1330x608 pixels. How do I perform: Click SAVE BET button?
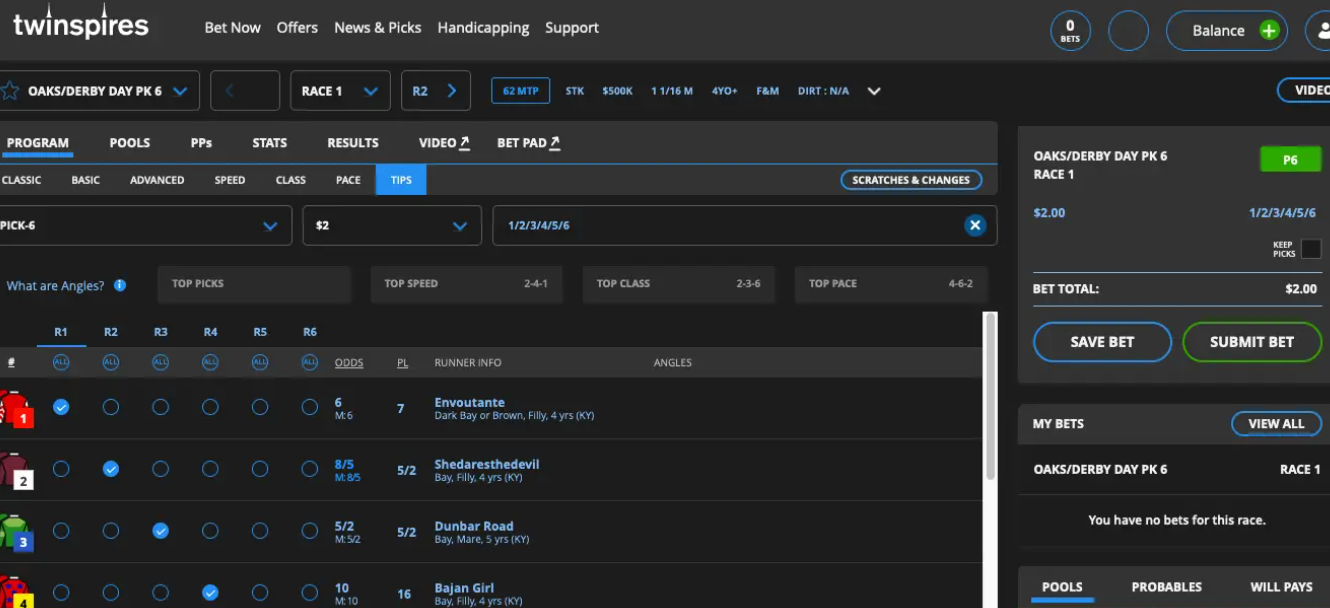(x=1102, y=342)
